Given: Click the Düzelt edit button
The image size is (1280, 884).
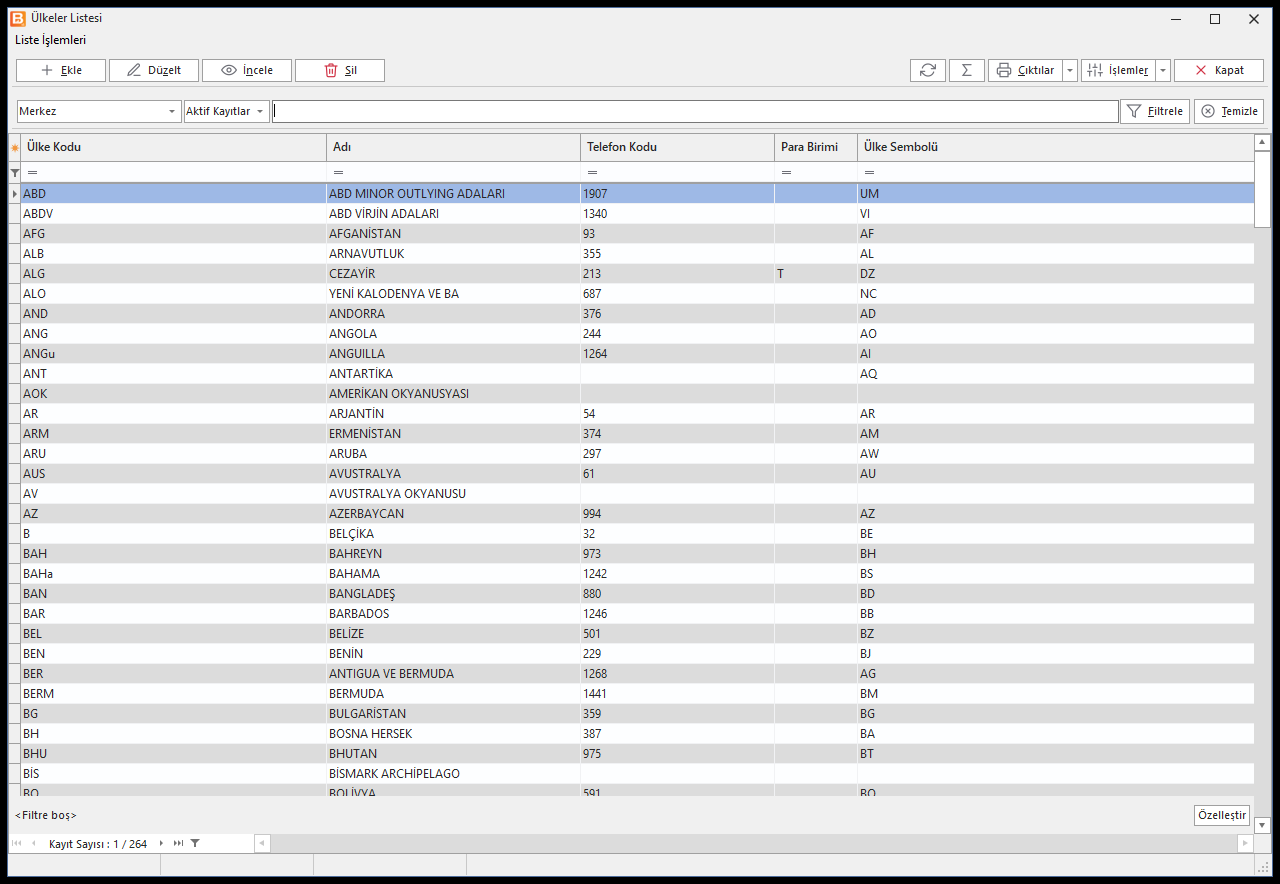Looking at the screenshot, I should coord(154,70).
